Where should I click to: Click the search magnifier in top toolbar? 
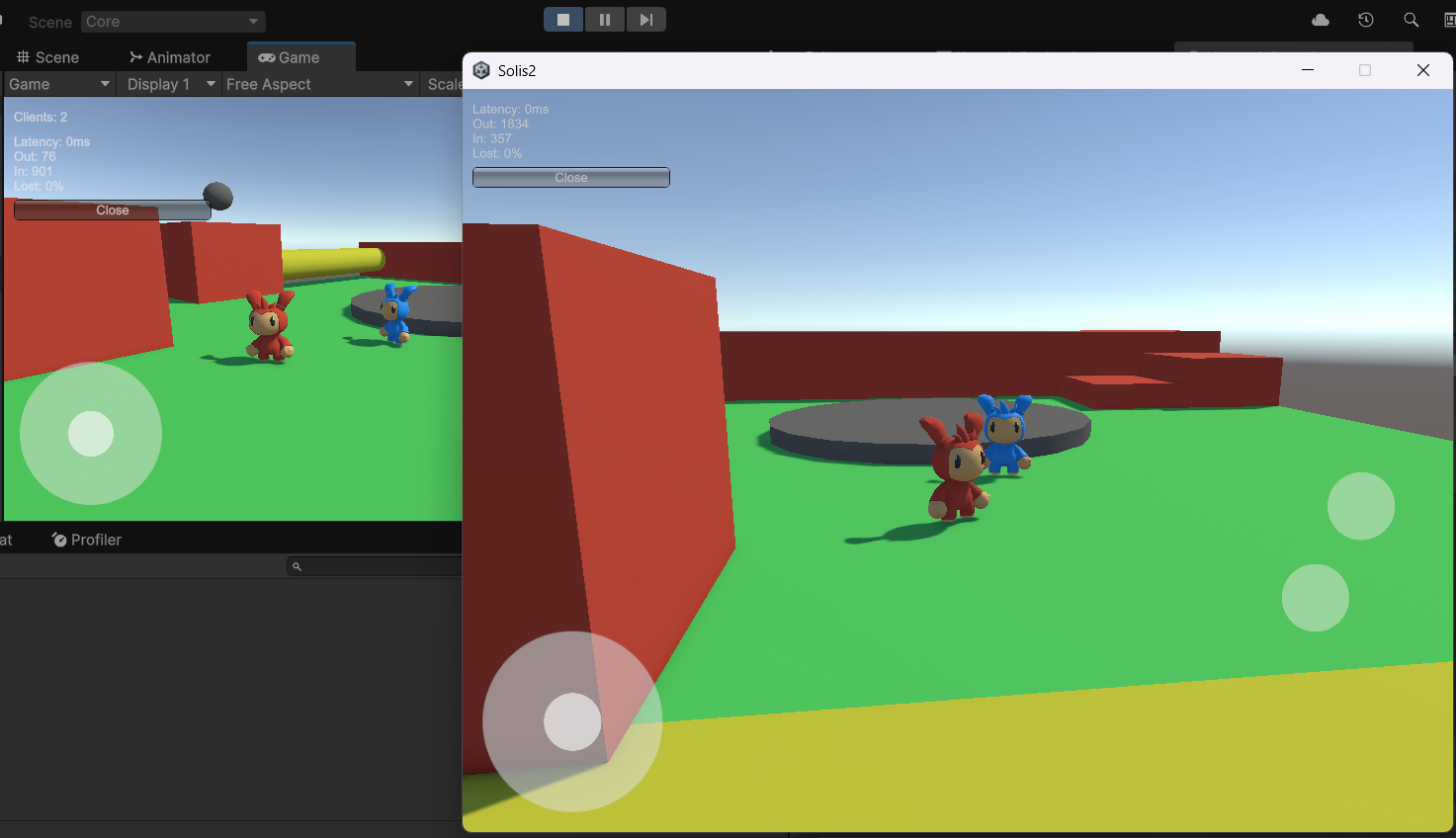[1412, 20]
